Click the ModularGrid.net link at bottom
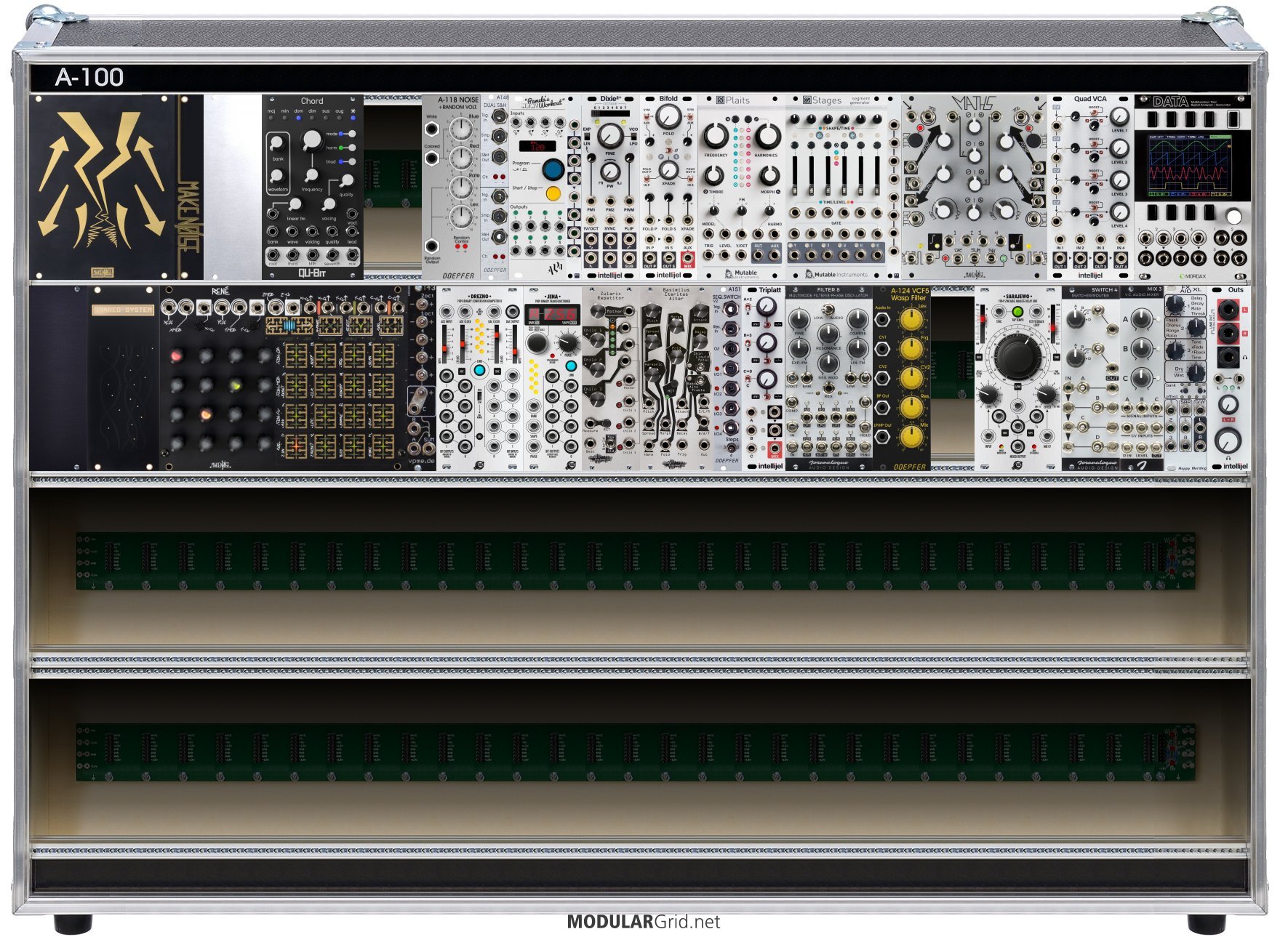The width and height of the screenshot is (1288, 937). [644, 922]
